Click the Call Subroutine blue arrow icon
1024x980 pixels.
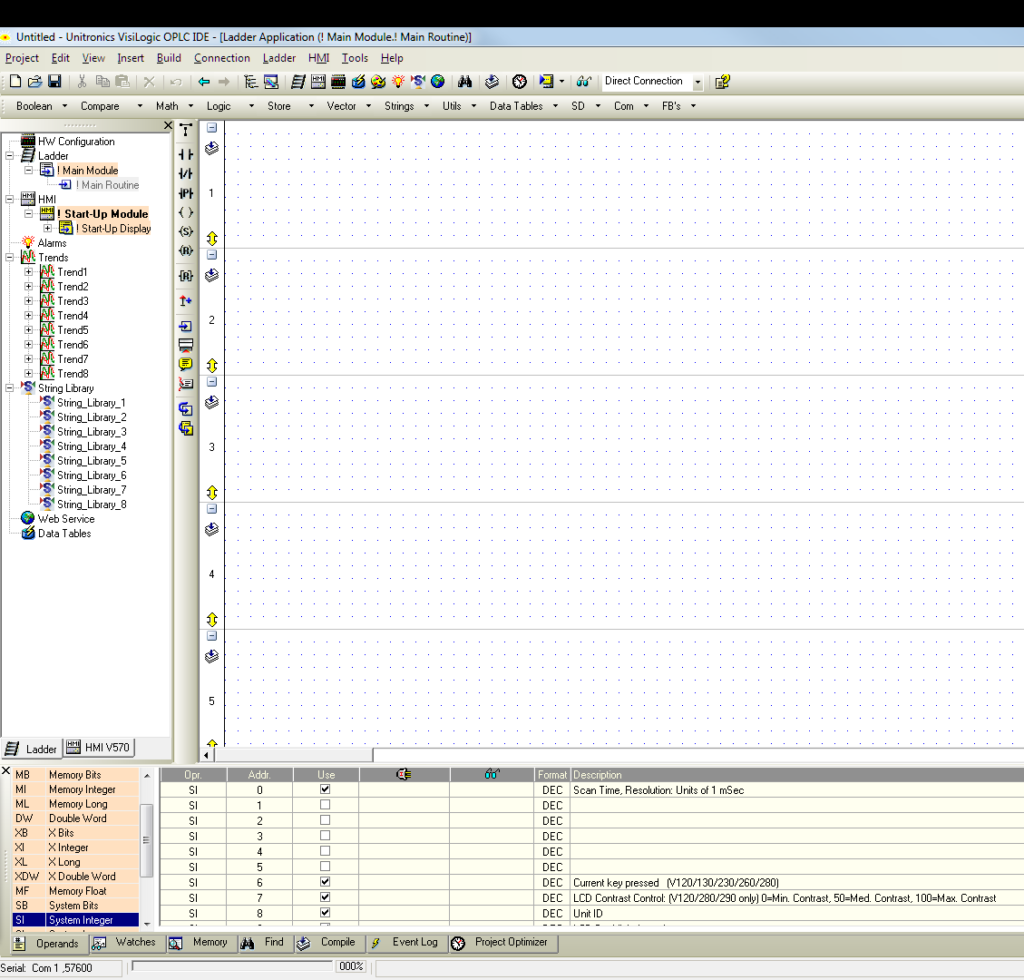185,326
